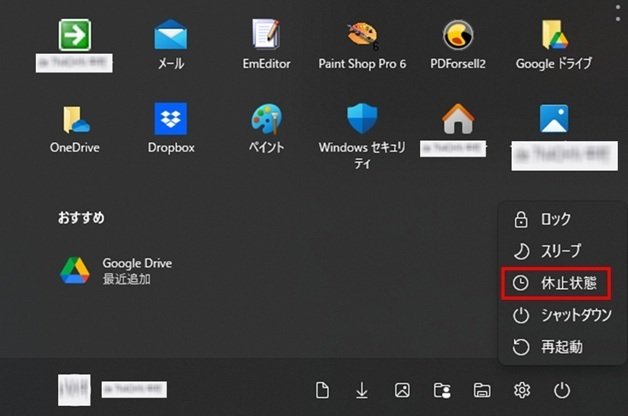Open the File Explorer shortcut
This screenshot has width=628, height=416.
click(x=482, y=390)
